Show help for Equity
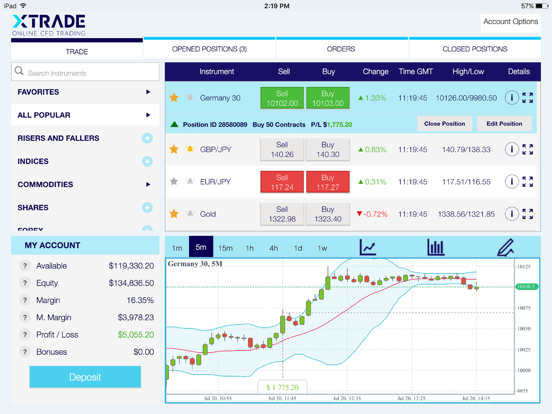The width and height of the screenshot is (552, 414). coord(25,283)
